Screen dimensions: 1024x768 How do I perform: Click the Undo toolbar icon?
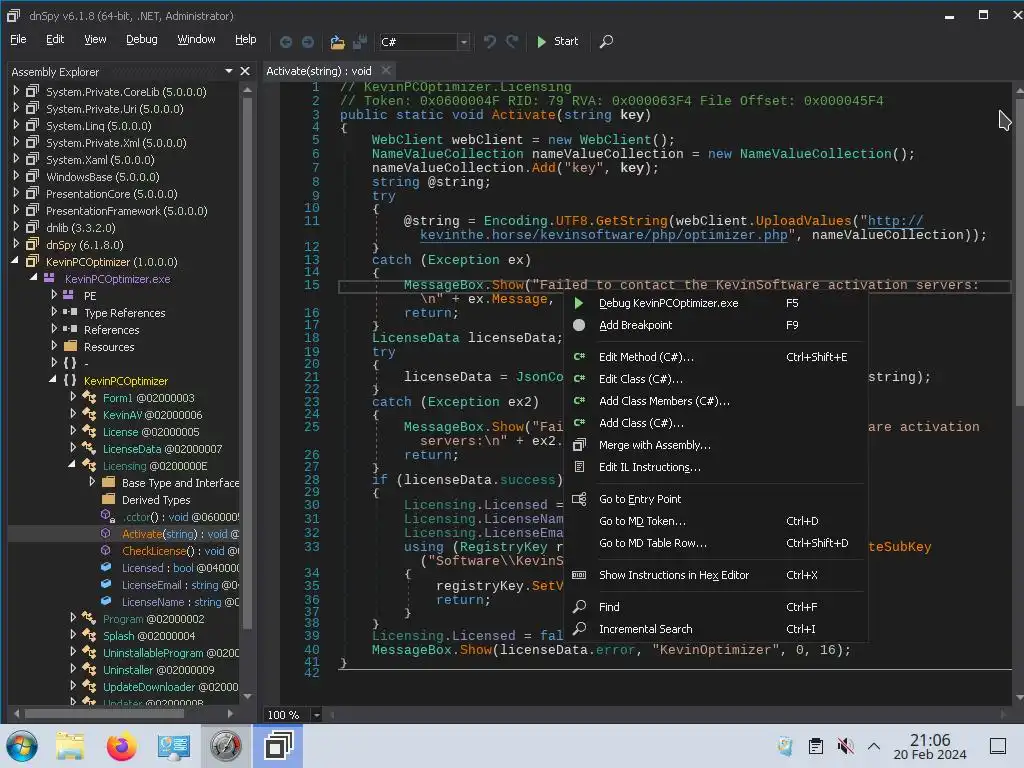[490, 42]
